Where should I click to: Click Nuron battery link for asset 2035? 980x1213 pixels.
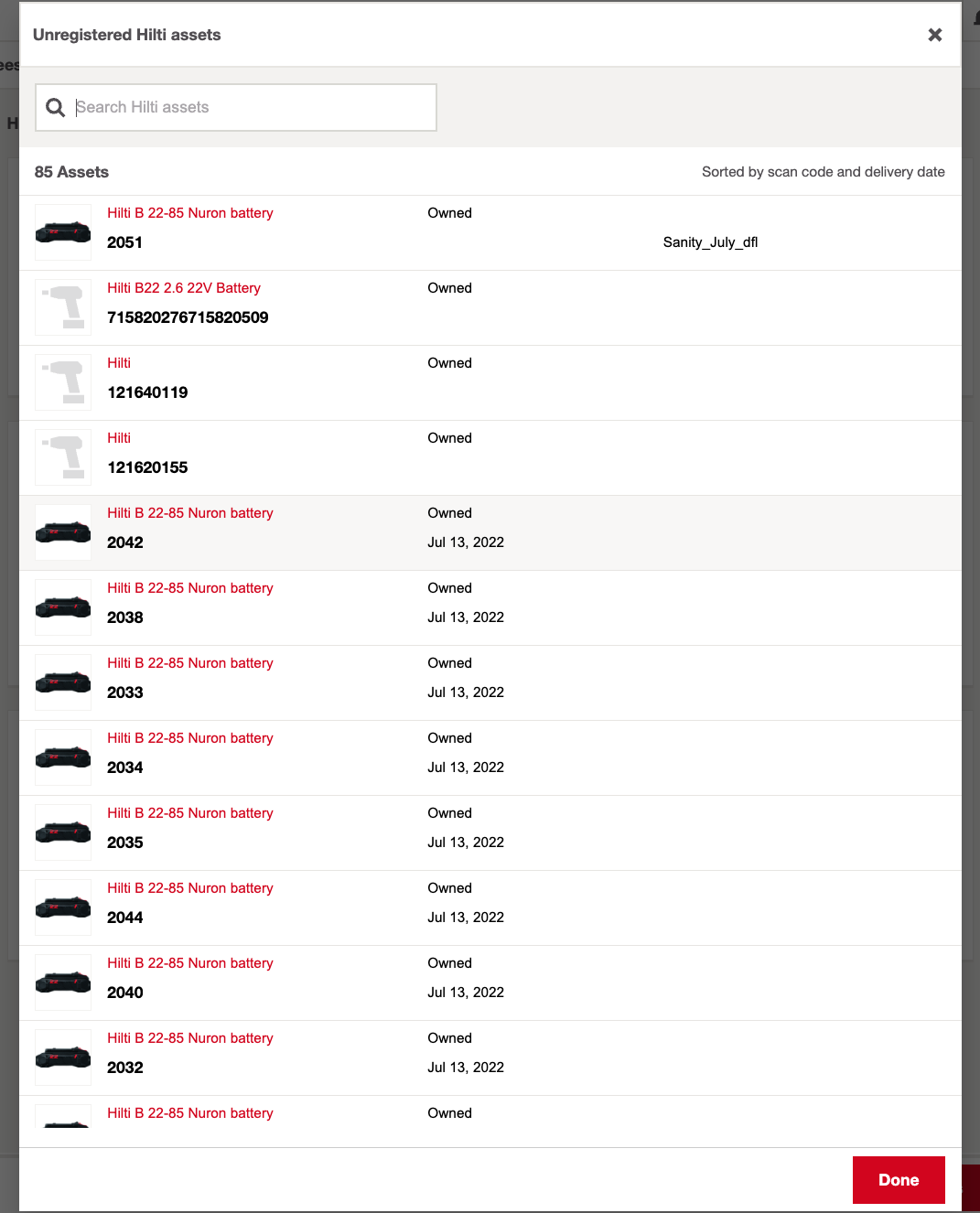pos(190,813)
